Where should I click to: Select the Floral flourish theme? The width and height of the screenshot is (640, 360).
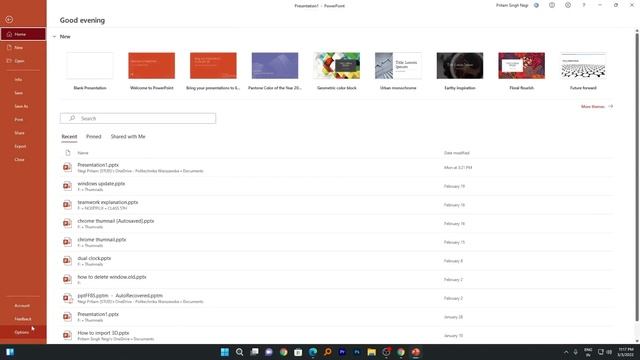522,71
